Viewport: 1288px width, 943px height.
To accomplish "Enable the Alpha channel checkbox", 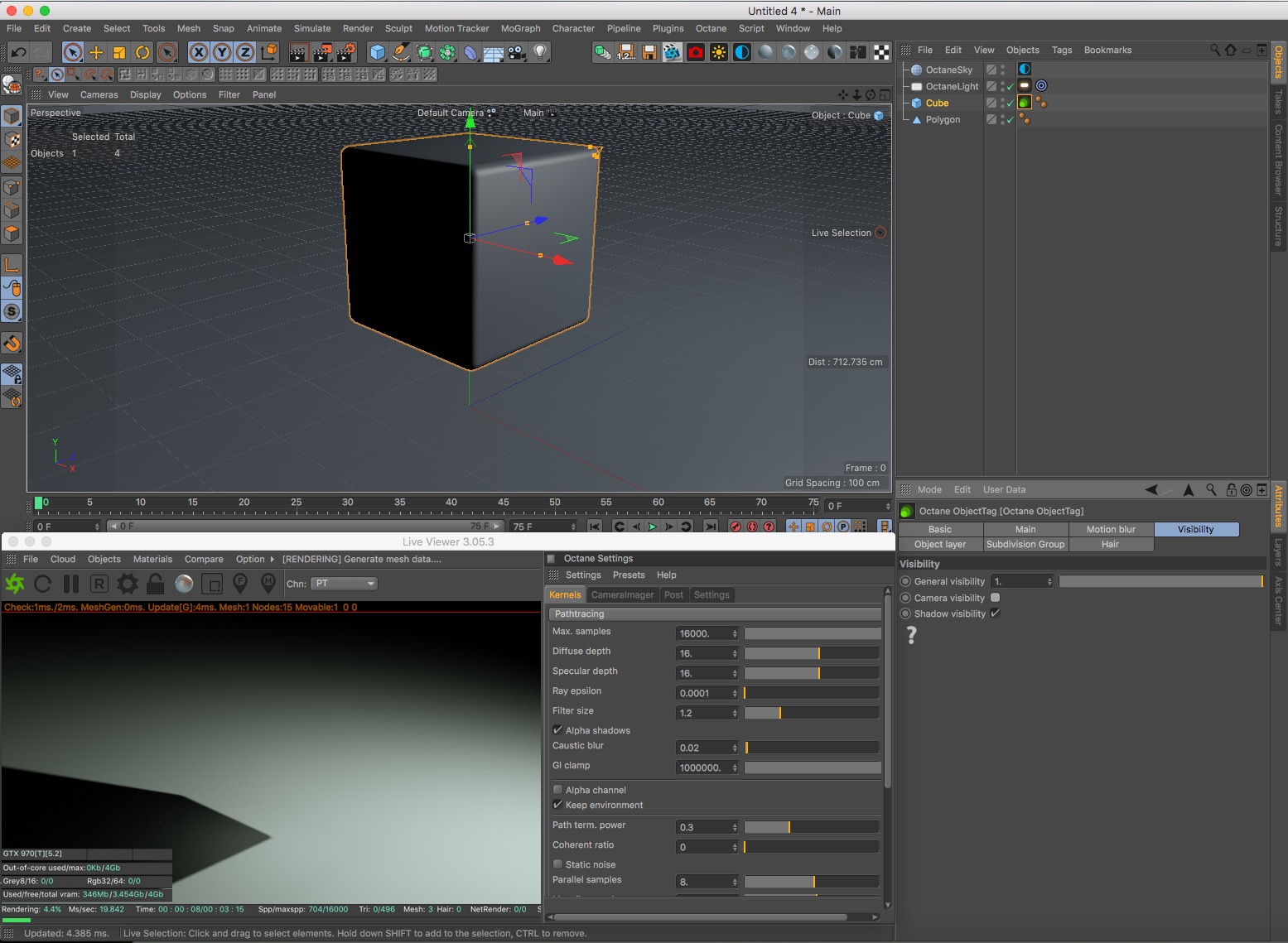I will point(557,790).
